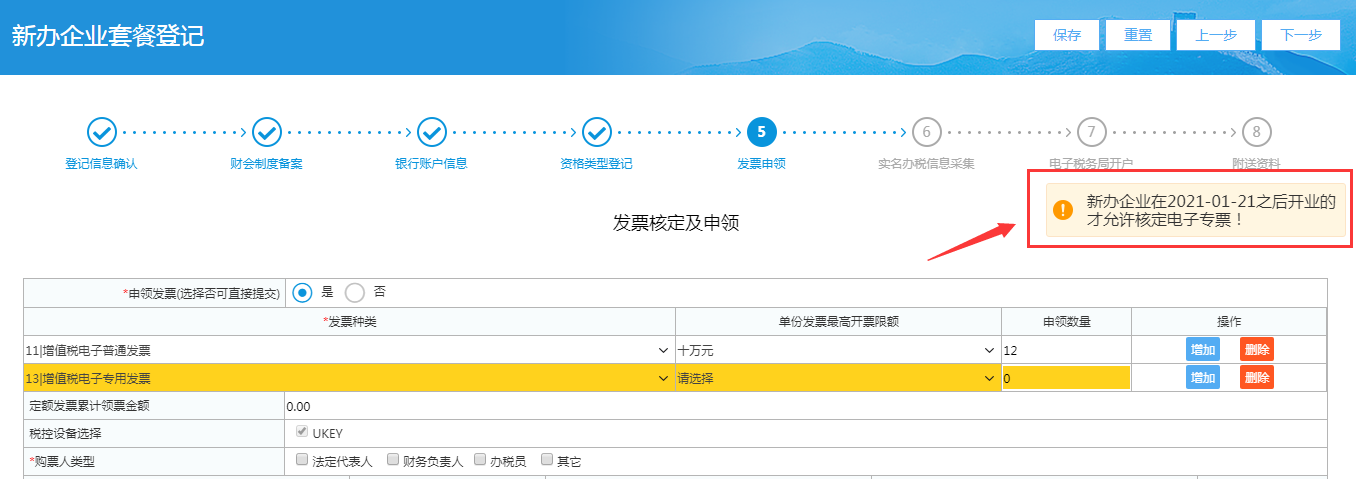Click the 操作 column header
The width and height of the screenshot is (1356, 479).
coord(1229,321)
